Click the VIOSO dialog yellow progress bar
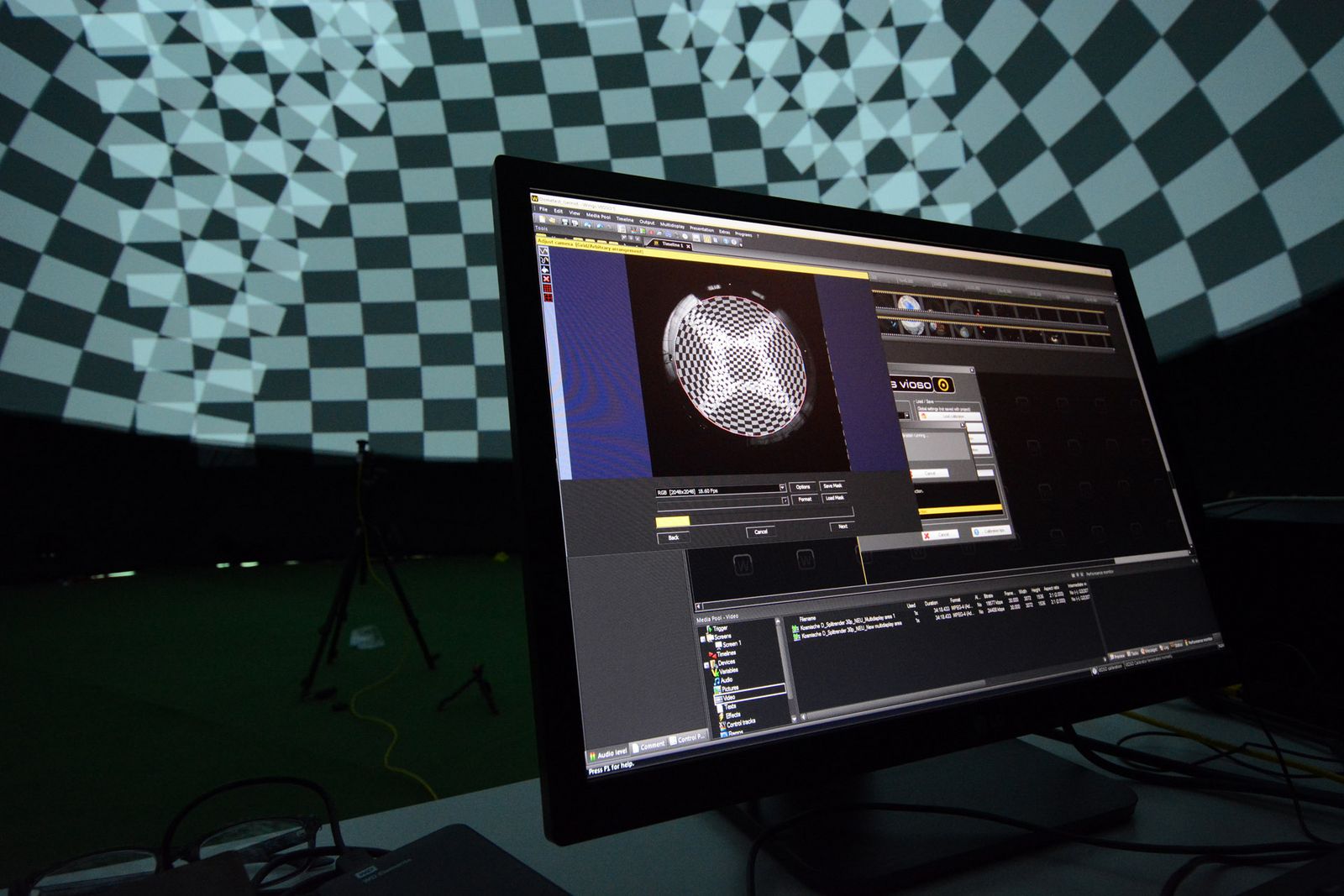The height and width of the screenshot is (896, 1344). point(960,511)
